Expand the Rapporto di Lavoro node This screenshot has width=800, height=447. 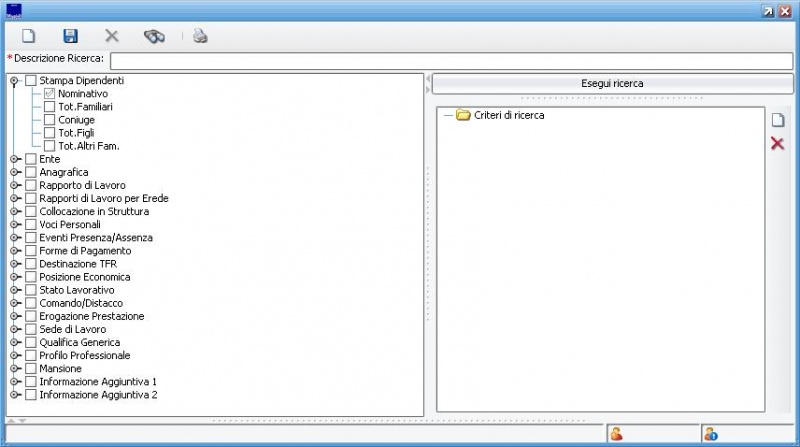click(x=14, y=185)
